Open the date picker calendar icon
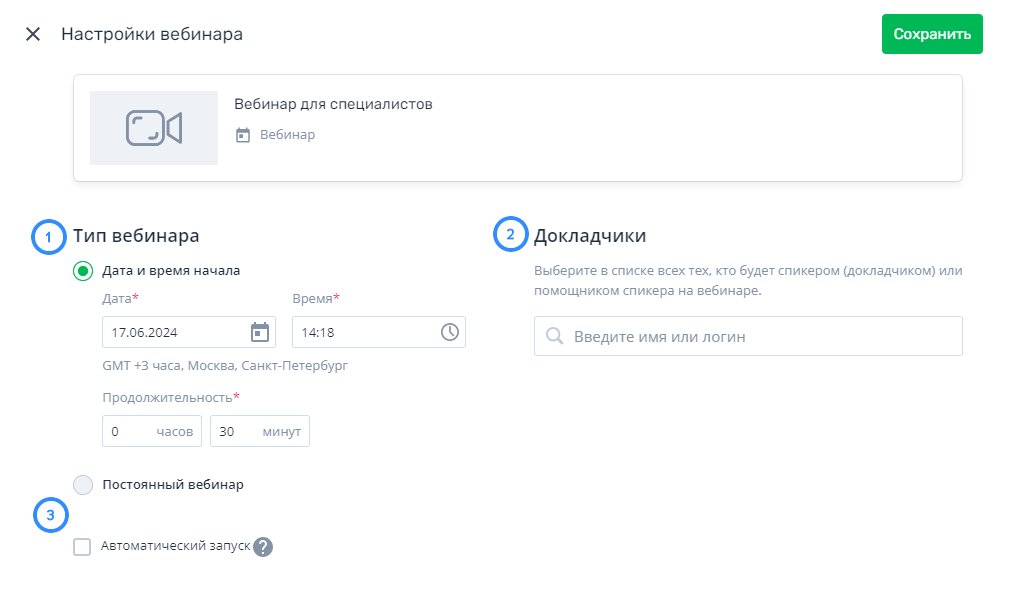Screen dimensions: 1027x603 point(260,332)
